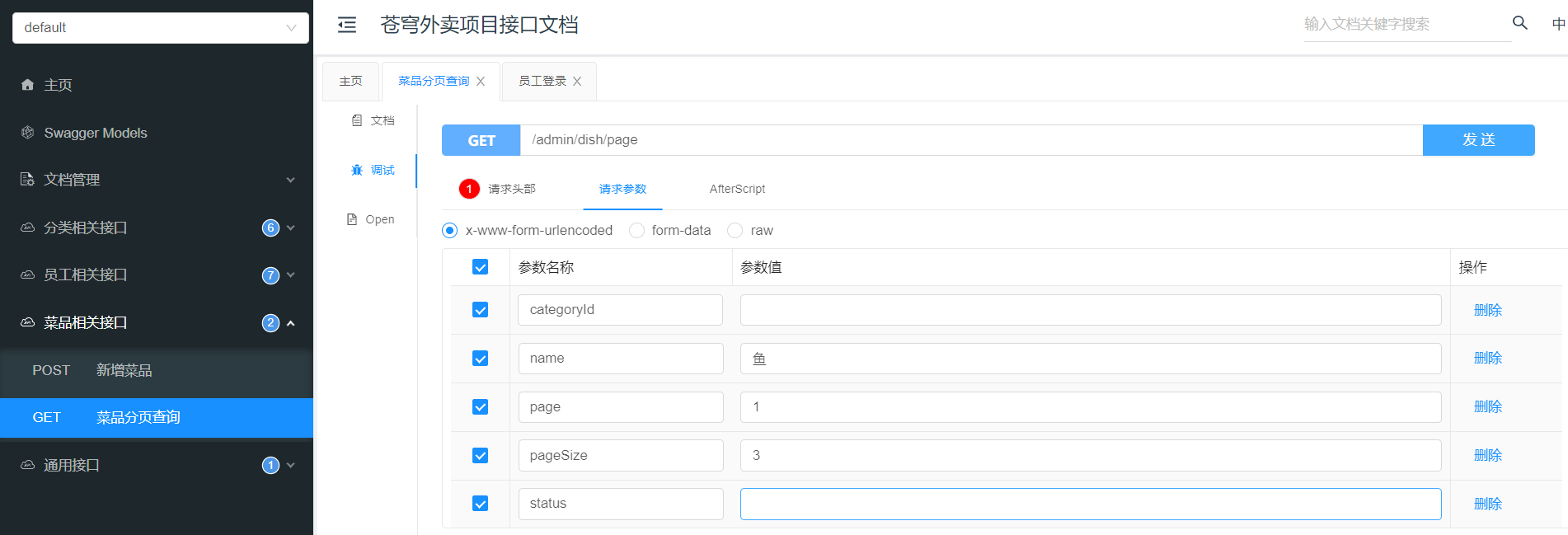
Task: Click the search magnifier icon
Action: click(x=1520, y=23)
